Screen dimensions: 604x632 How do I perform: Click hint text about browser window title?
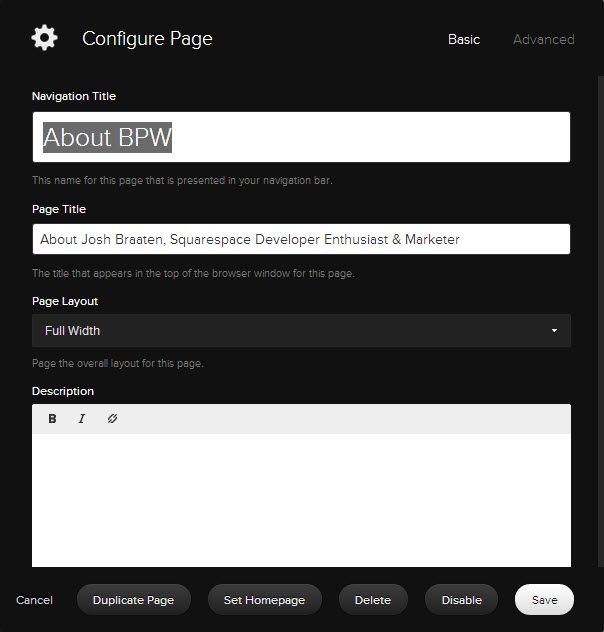193,273
